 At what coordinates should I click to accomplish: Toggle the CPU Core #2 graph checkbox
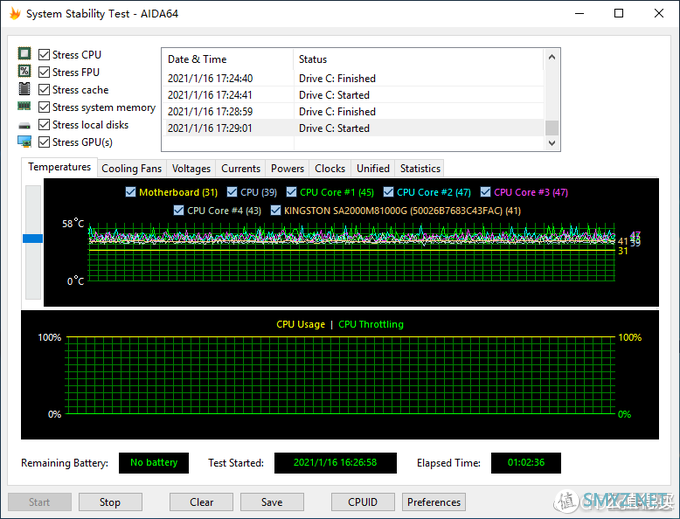(x=389, y=192)
